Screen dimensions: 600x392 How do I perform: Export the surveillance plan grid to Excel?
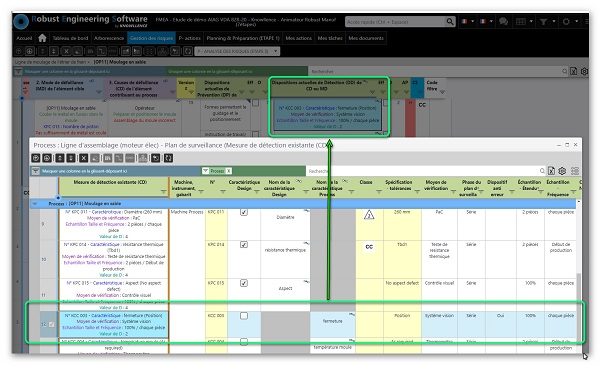click(551, 171)
